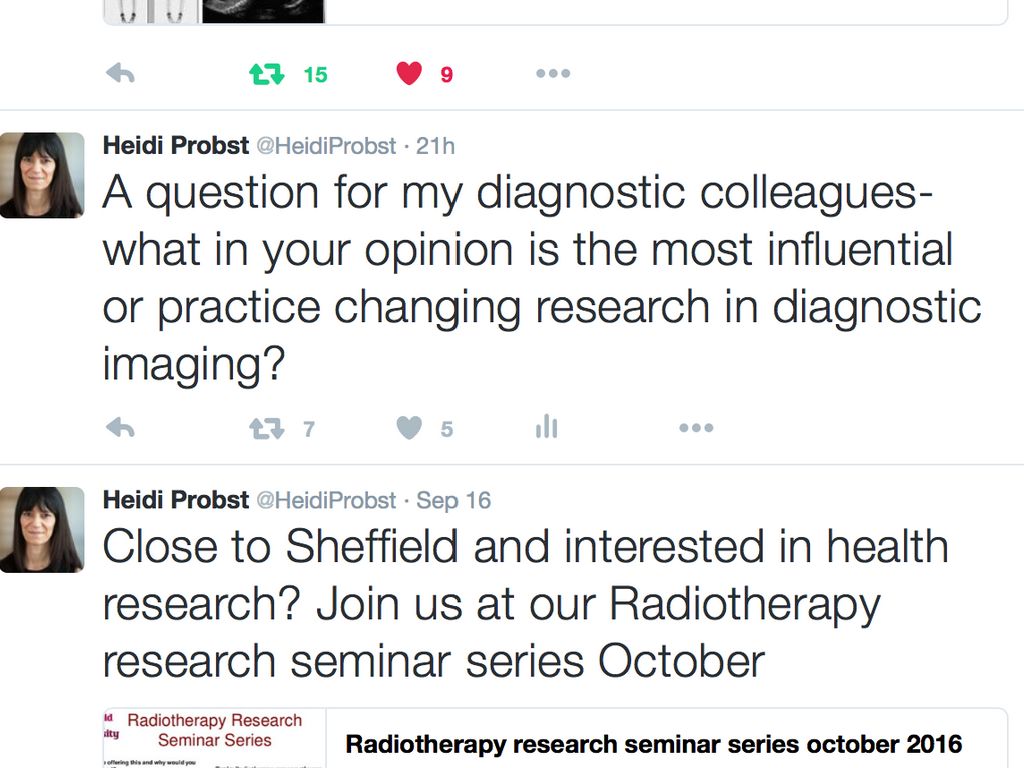Unlike the red heart with 9 likes
Viewport: 1024px width, 768px height.
409,73
